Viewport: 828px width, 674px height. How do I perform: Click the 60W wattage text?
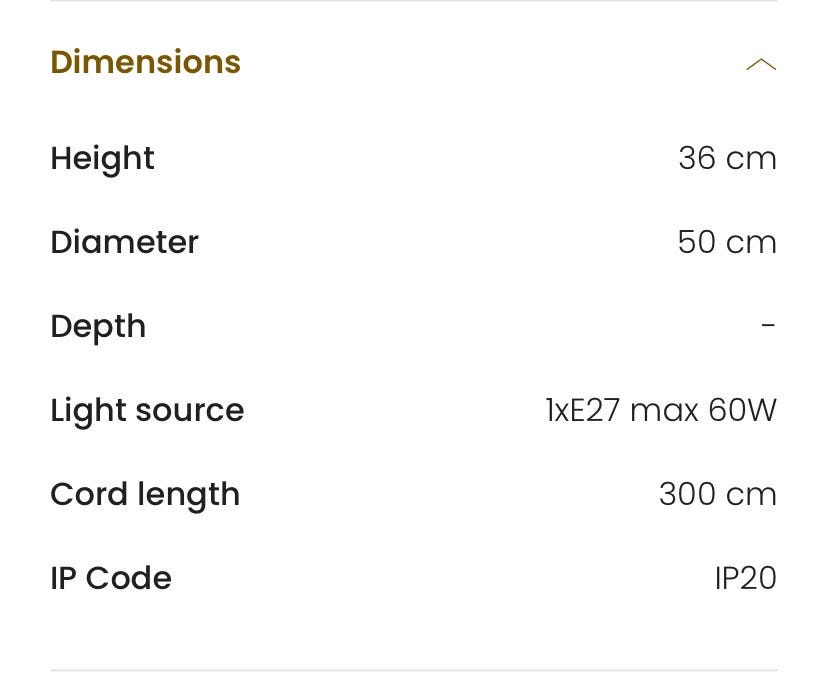pos(742,410)
